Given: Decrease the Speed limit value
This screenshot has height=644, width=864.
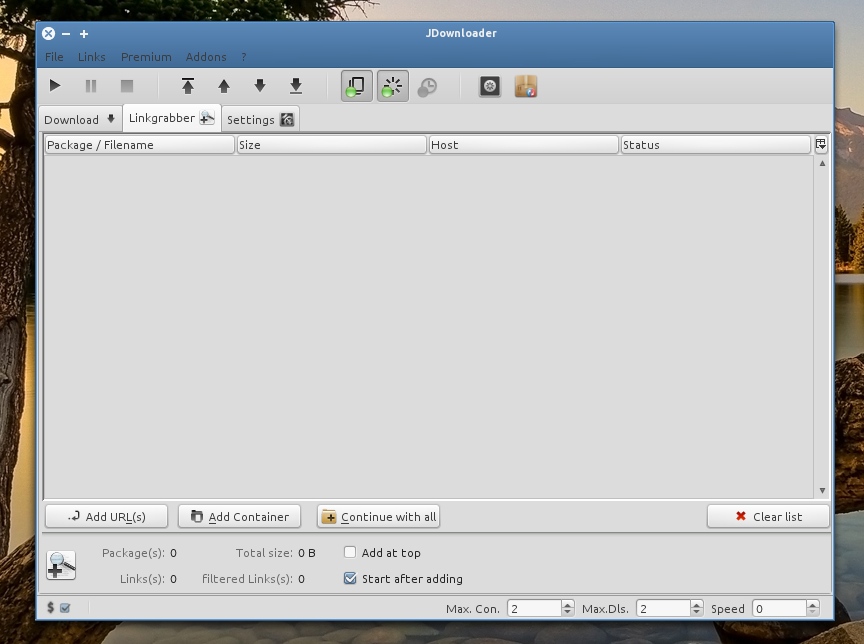Looking at the screenshot, I should tap(813, 612).
